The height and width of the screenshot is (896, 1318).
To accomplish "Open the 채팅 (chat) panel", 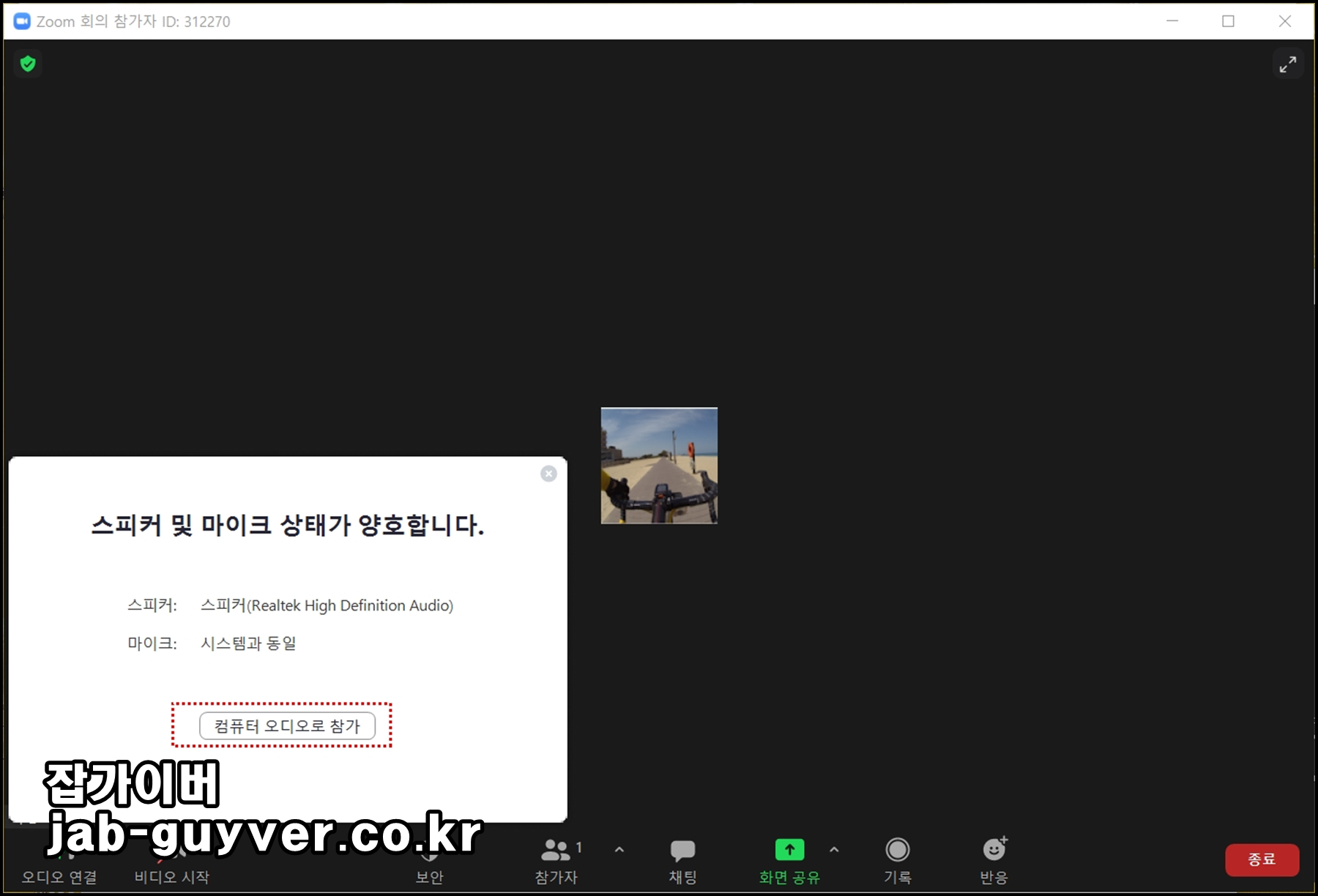I will pyautogui.click(x=682, y=860).
